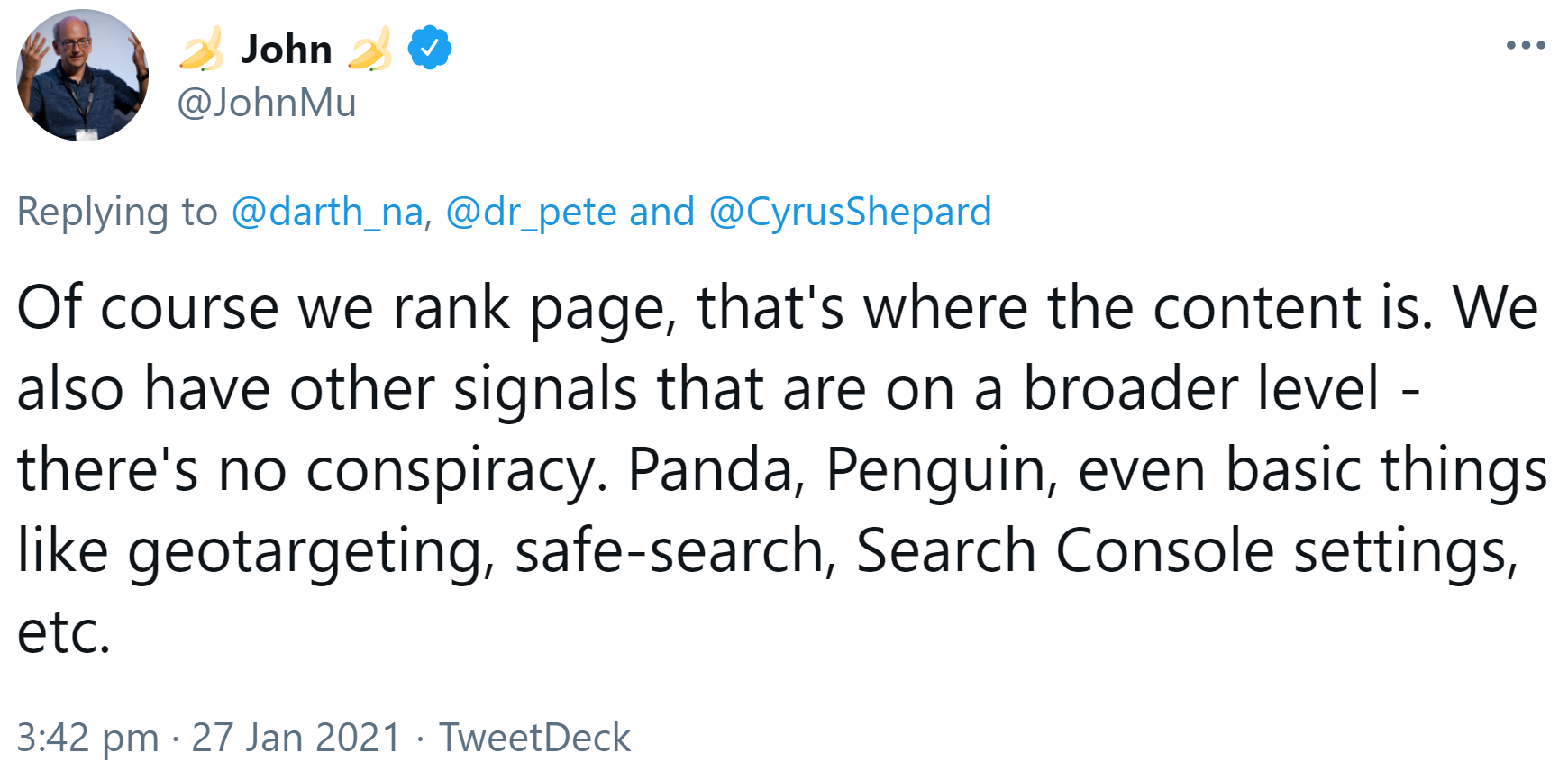1568x780 pixels.
Task: Open the three-dot more options menu
Action: click(x=1525, y=45)
